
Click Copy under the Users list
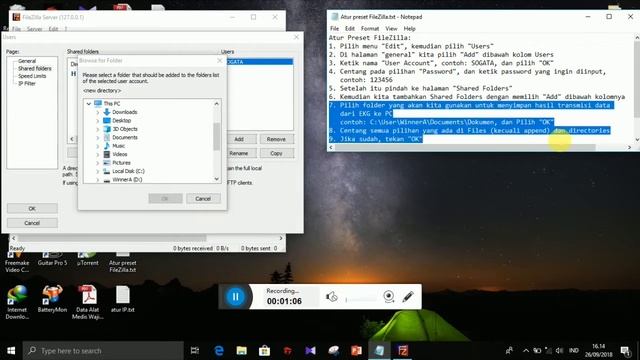(x=276, y=153)
